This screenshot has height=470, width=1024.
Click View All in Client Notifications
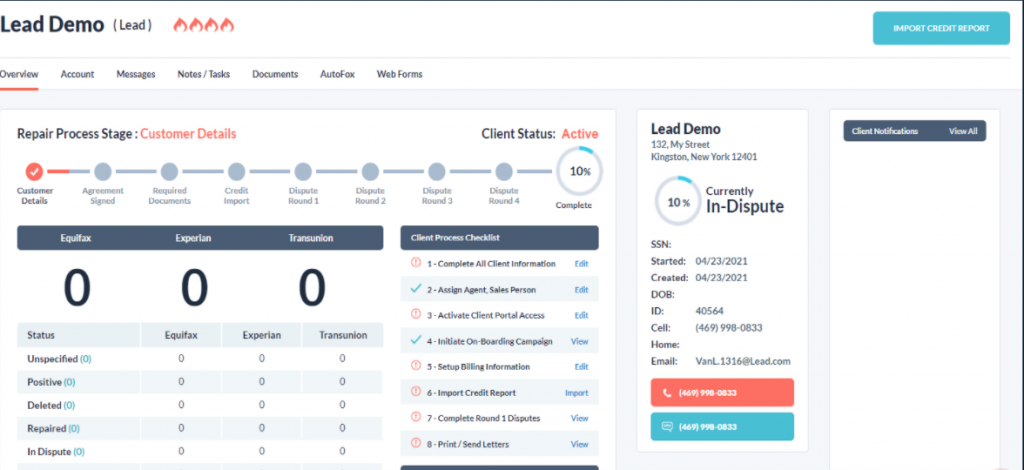pos(962,131)
